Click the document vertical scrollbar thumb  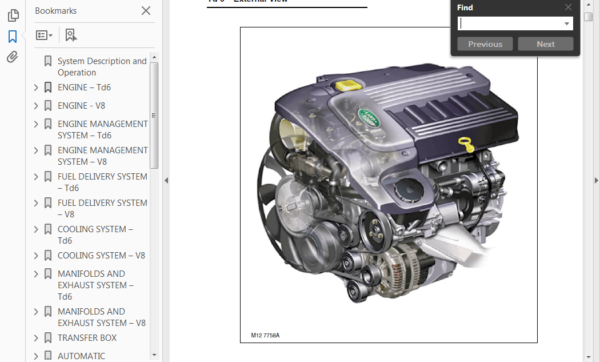coord(589,17)
